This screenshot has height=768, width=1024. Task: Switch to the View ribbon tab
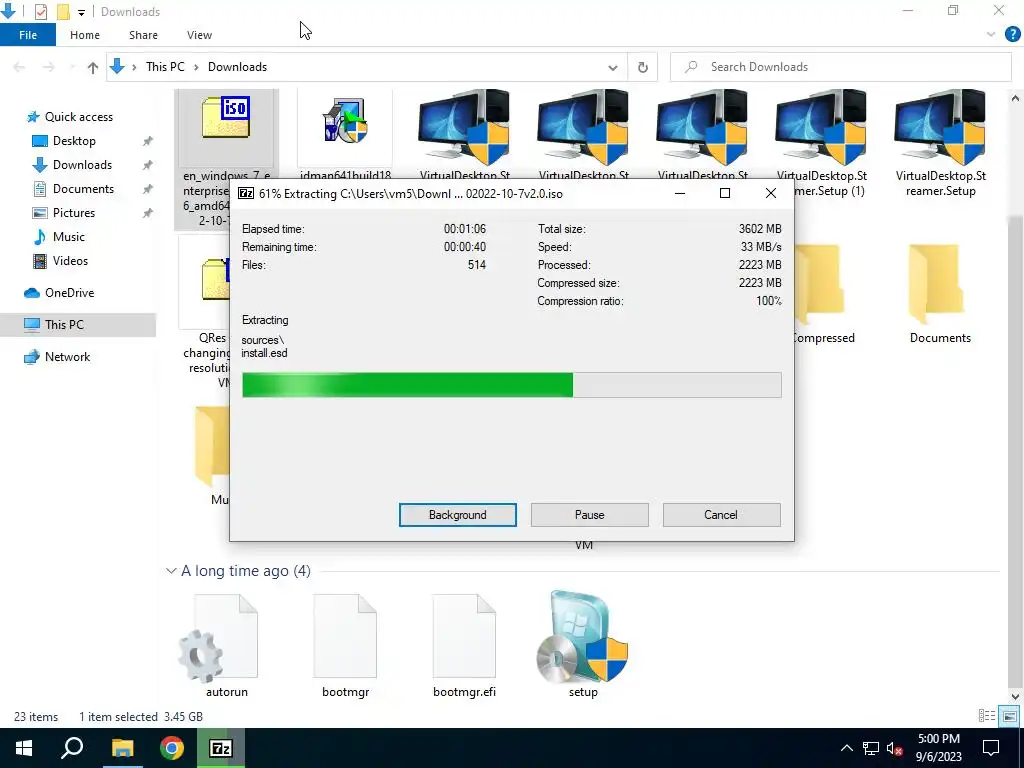pyautogui.click(x=199, y=35)
